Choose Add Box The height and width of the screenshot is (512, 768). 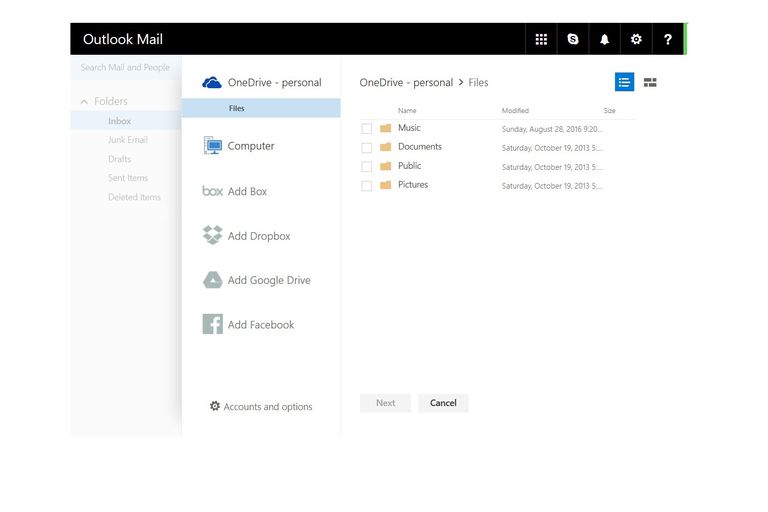tap(247, 191)
